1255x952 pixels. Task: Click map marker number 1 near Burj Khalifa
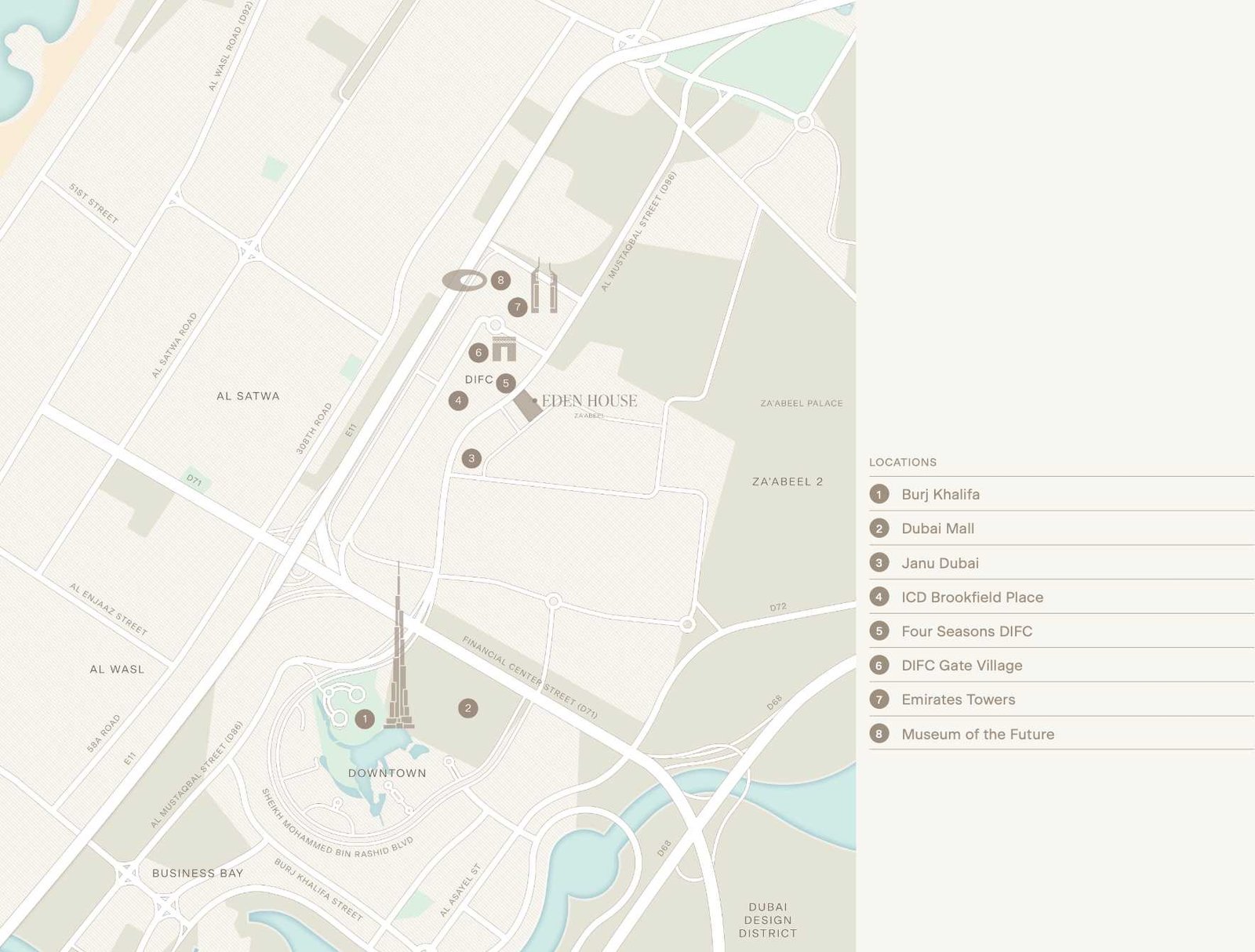click(x=365, y=718)
